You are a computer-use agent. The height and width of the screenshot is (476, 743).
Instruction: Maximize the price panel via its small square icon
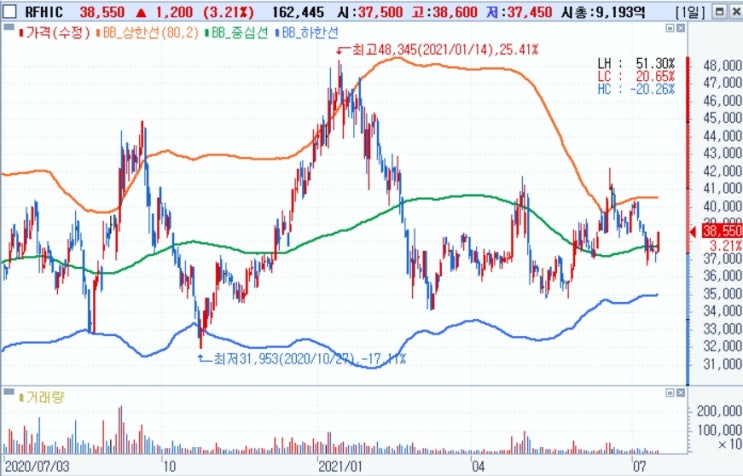(x=670, y=28)
